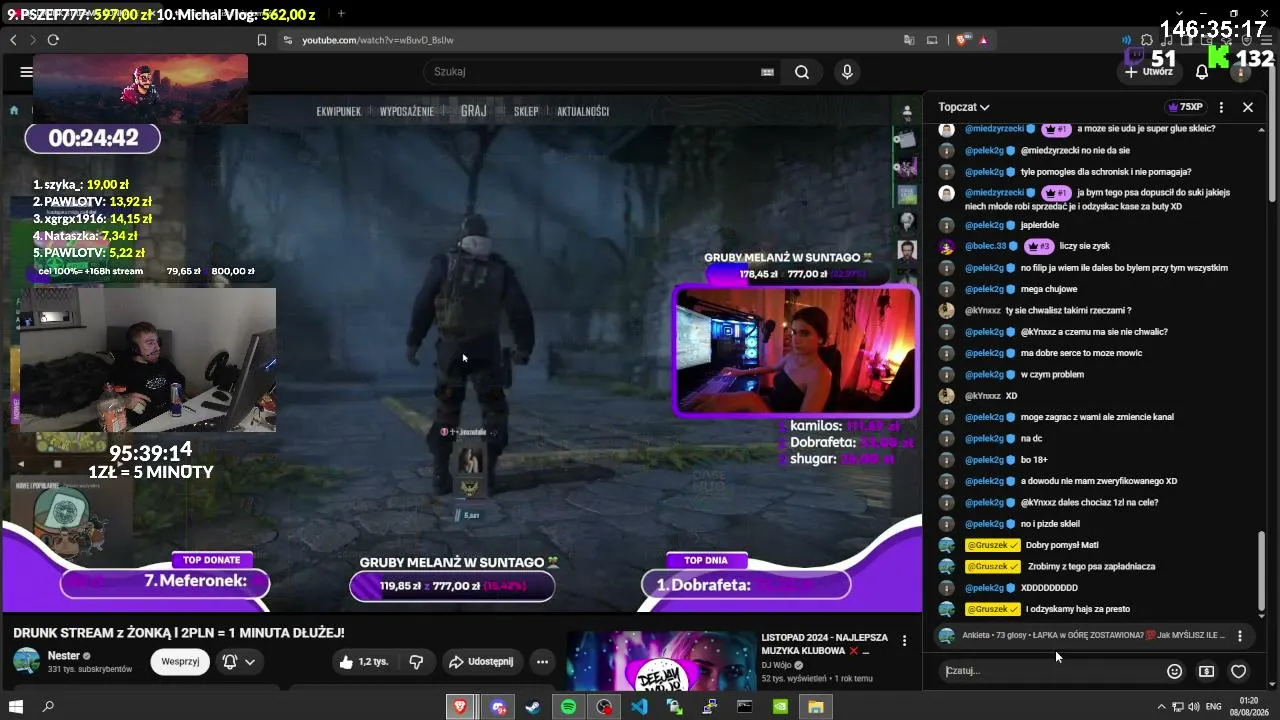Screen dimensions: 1280x720
Task: Open the Nester channel avatar
Action: click(x=26, y=661)
